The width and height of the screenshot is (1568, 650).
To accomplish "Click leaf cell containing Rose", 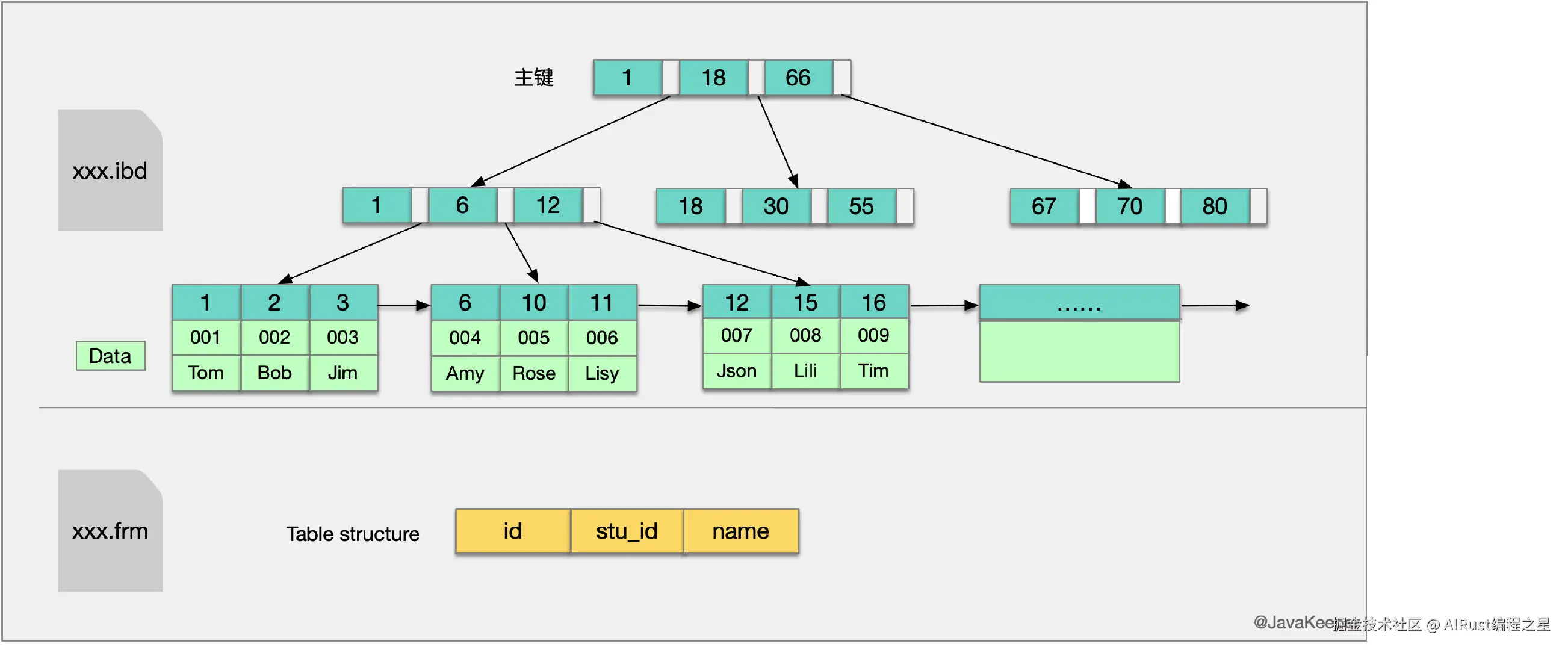I will (x=534, y=373).
